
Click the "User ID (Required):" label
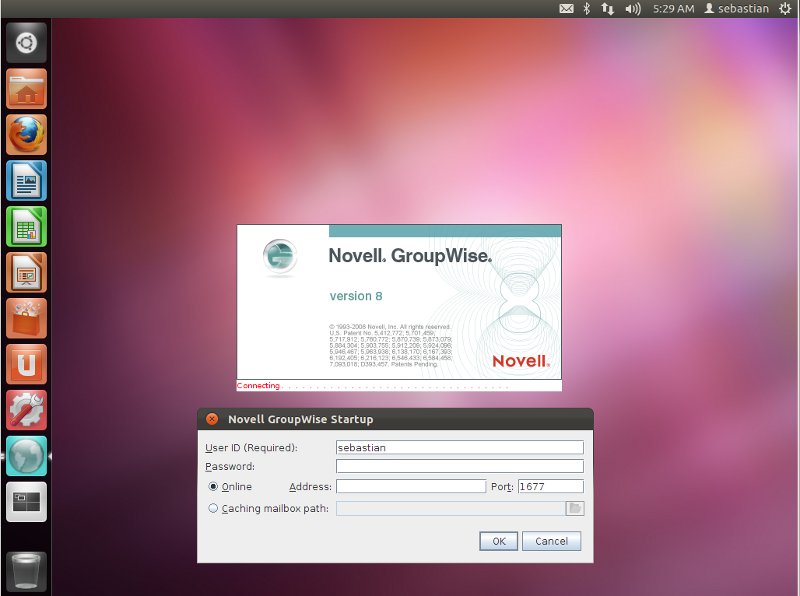point(251,448)
